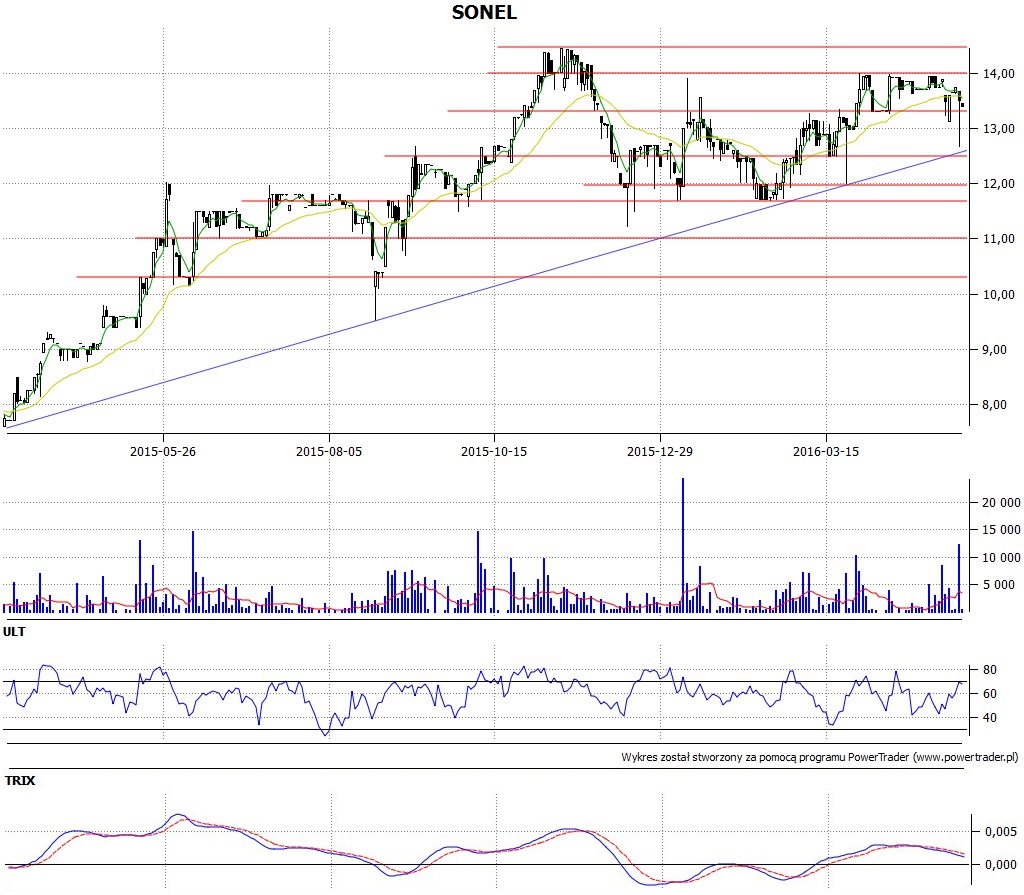Image resolution: width=1024 pixels, height=895 pixels.
Task: Click the TRIX indicator label
Action: (20, 781)
